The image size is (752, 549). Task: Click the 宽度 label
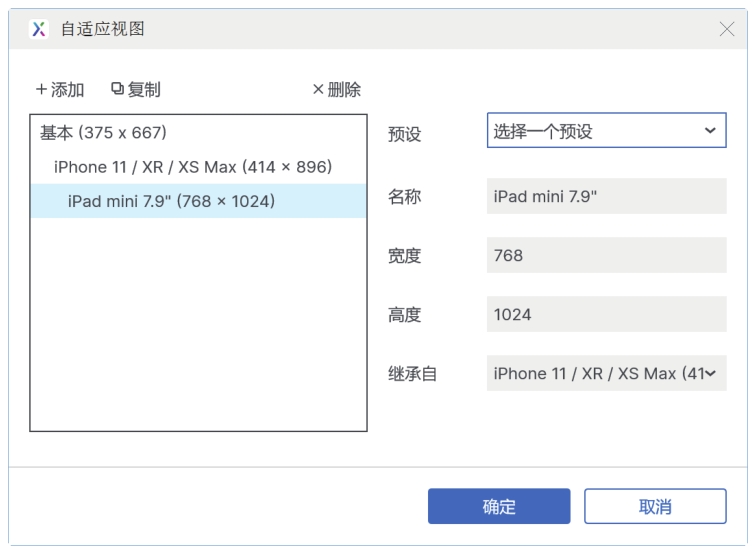pyautogui.click(x=404, y=256)
